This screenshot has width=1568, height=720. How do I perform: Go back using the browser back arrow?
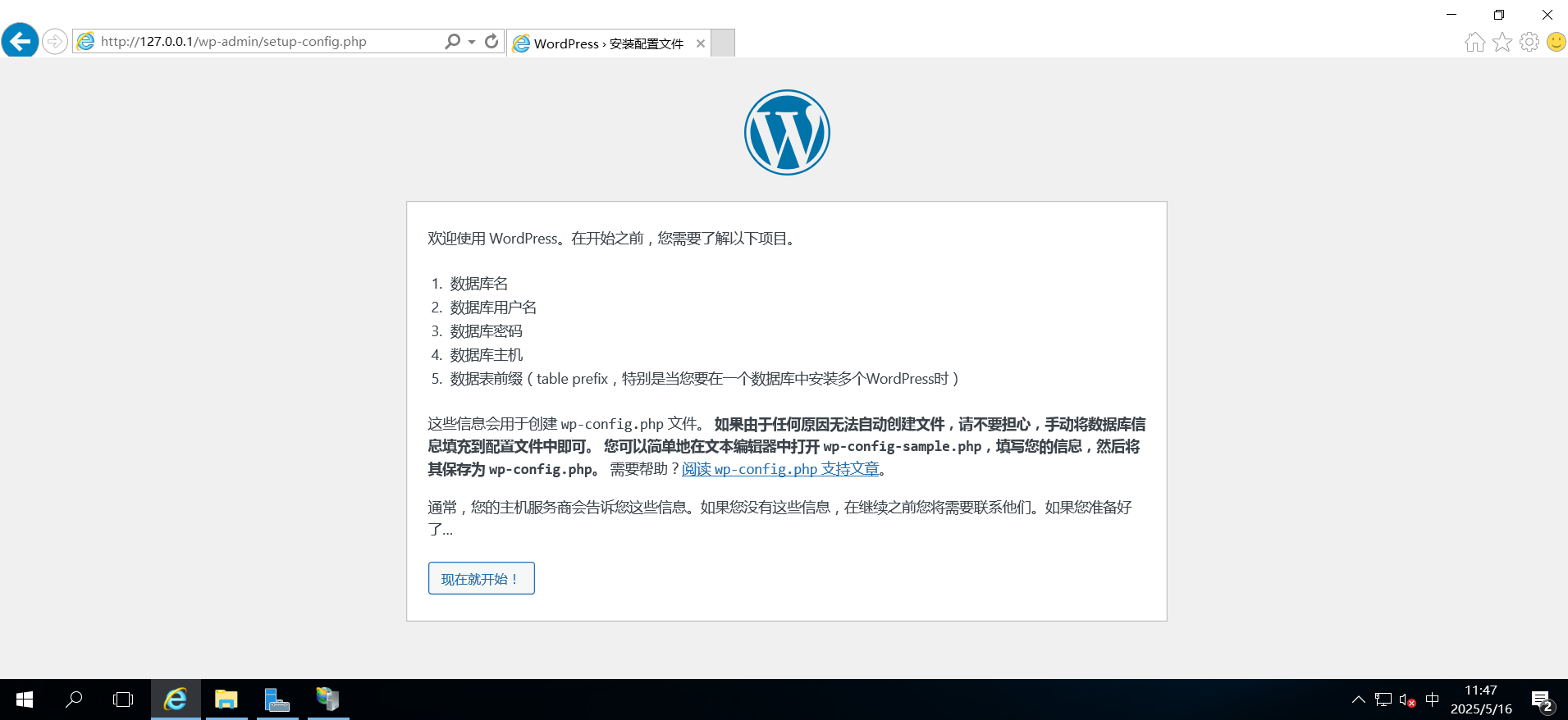(20, 40)
